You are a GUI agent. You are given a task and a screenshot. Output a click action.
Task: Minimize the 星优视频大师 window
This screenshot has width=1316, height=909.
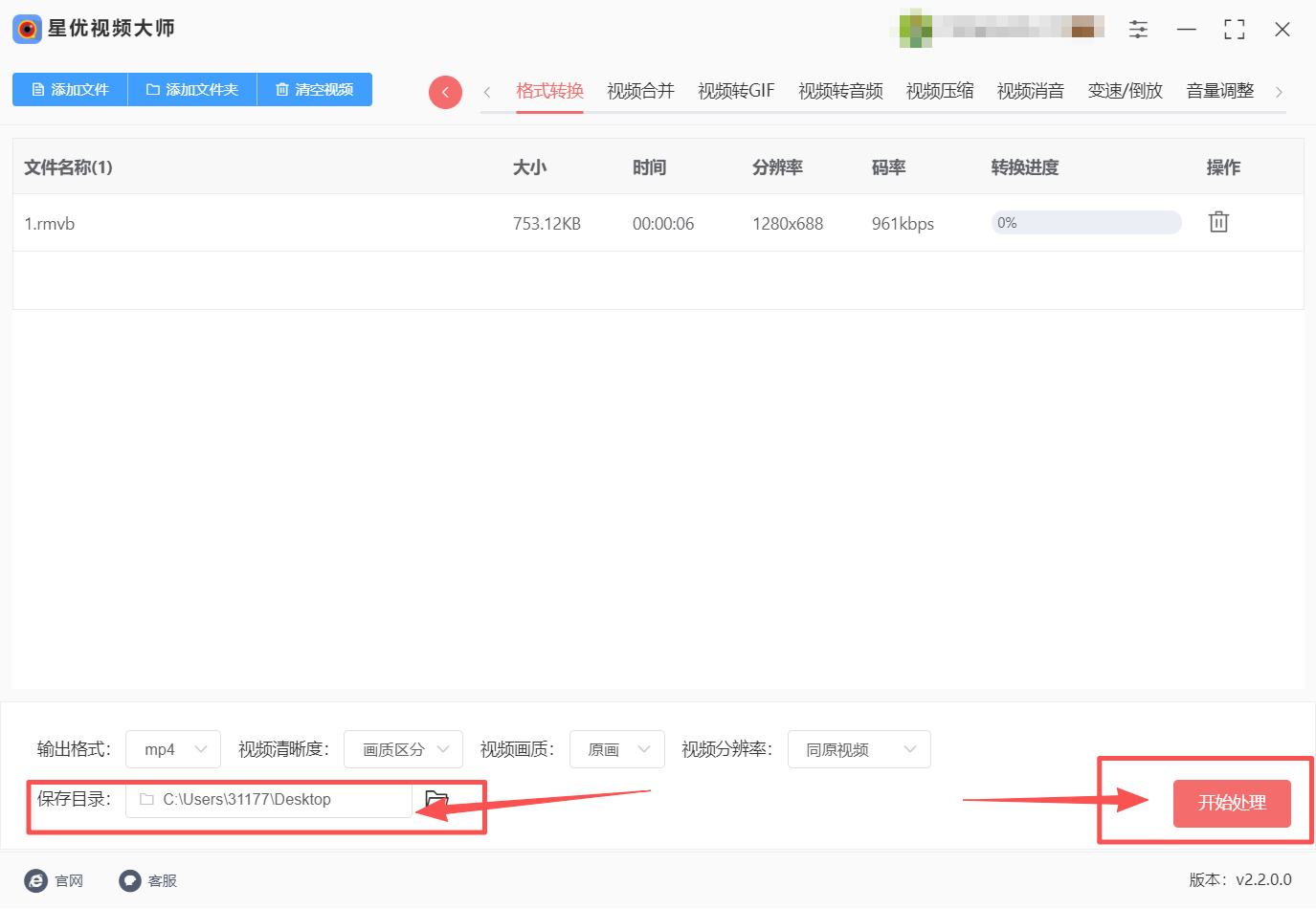(1187, 30)
